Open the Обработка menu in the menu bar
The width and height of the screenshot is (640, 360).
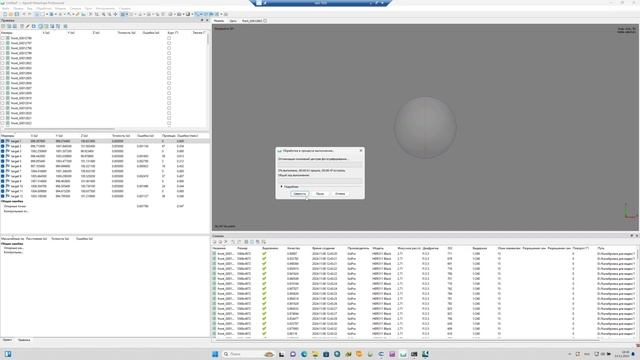click(44, 8)
